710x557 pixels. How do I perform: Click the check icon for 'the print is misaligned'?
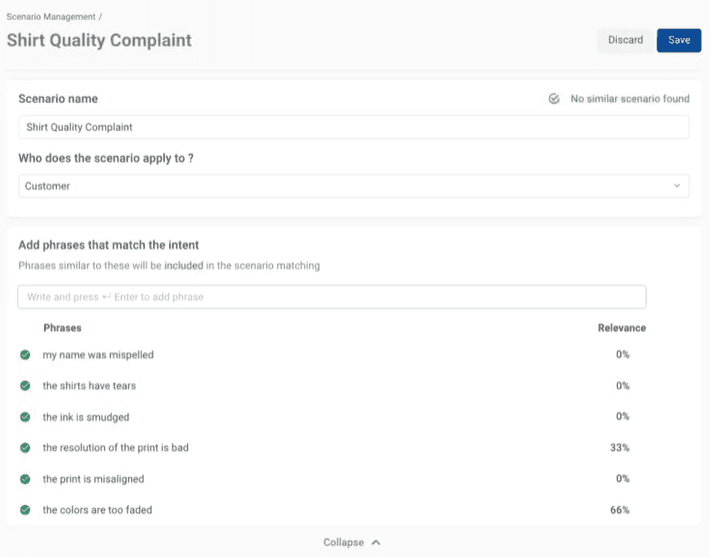tap(25, 479)
